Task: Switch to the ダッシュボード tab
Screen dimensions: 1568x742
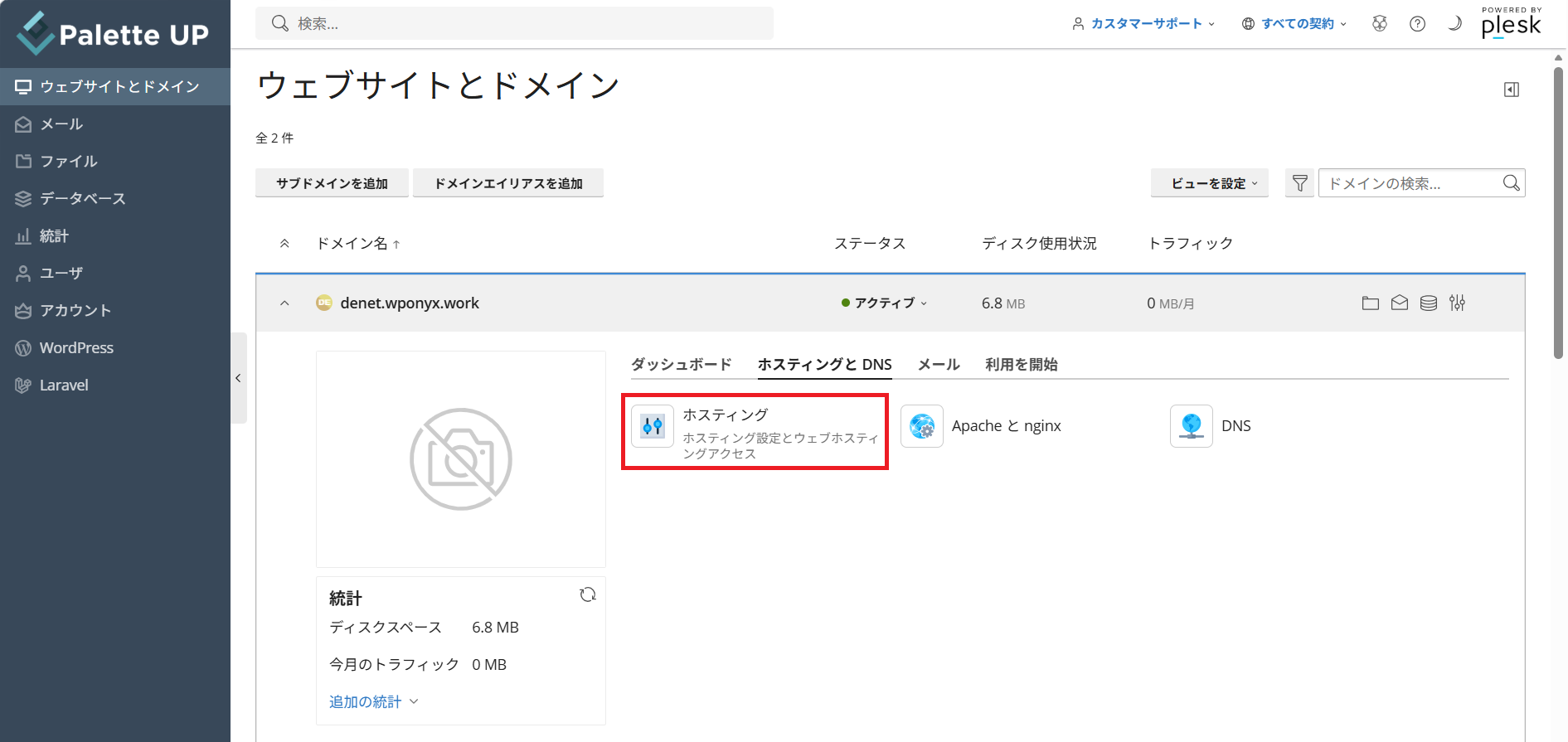Action: [682, 364]
